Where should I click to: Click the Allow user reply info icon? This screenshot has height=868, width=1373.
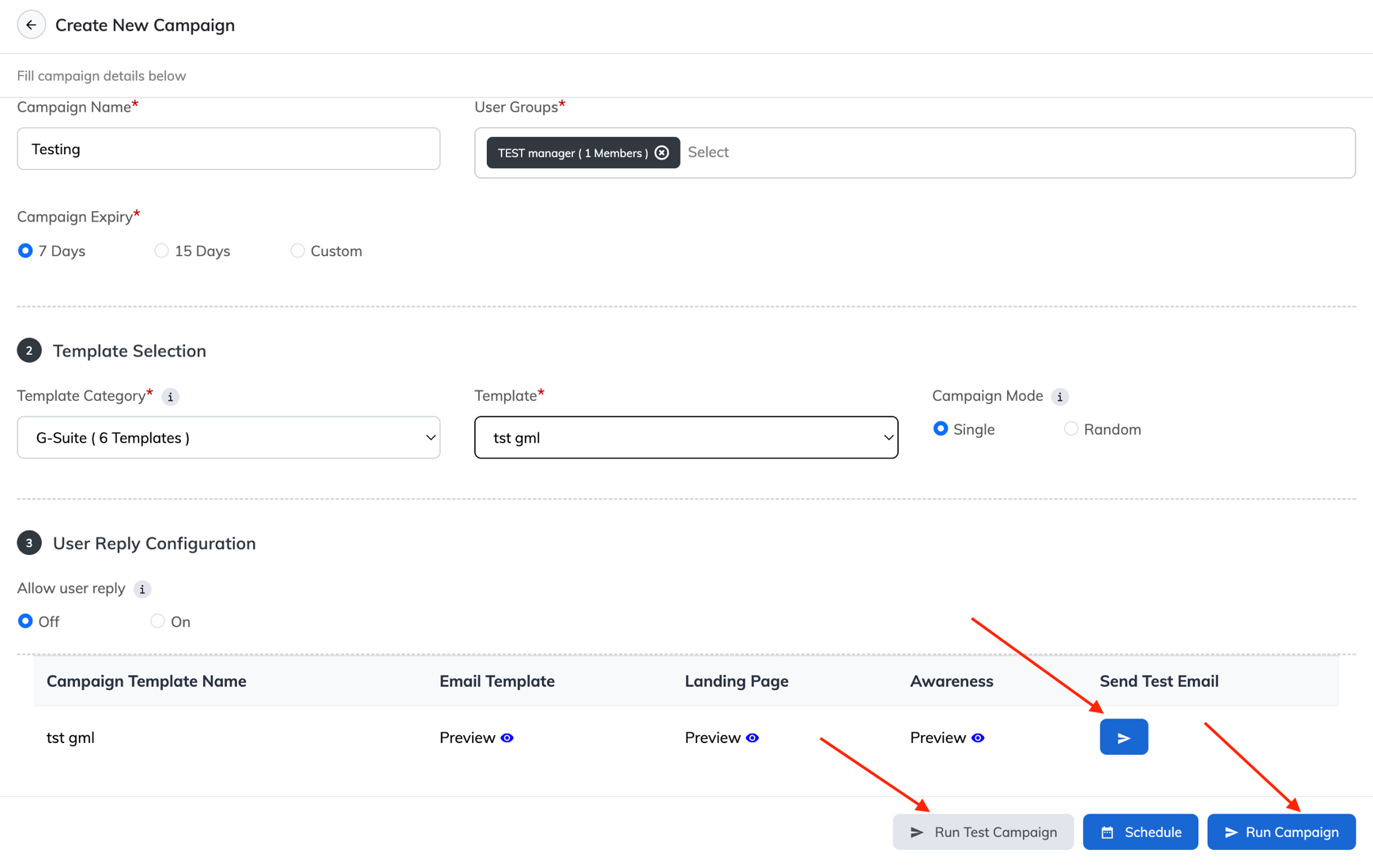(x=142, y=589)
